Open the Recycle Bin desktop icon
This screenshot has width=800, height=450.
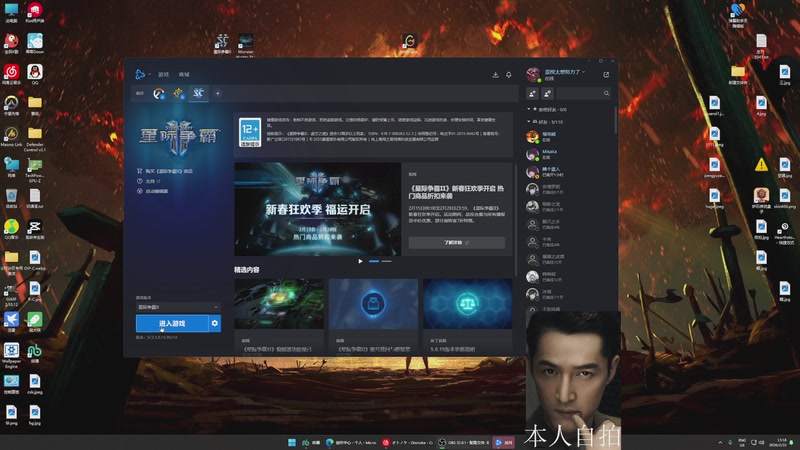[11, 198]
